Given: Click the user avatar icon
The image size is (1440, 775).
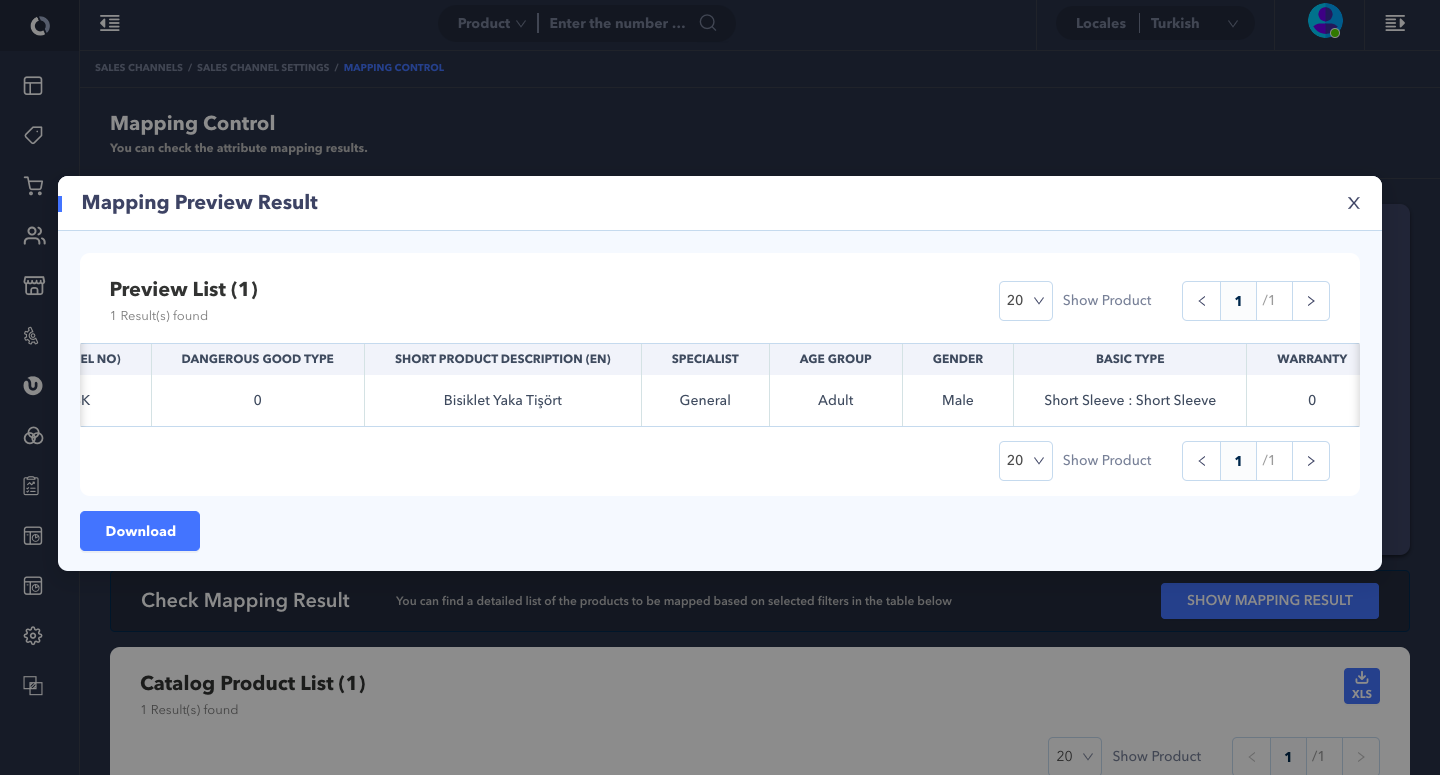Looking at the screenshot, I should pos(1325,22).
